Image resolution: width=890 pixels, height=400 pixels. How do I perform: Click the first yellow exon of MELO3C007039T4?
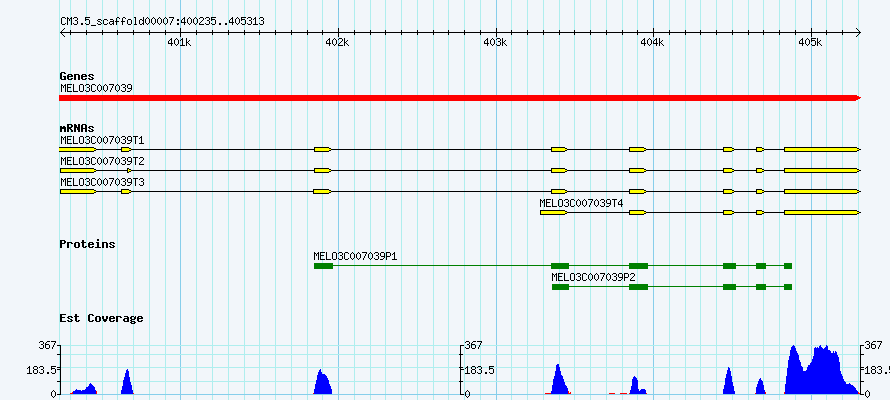(553, 213)
